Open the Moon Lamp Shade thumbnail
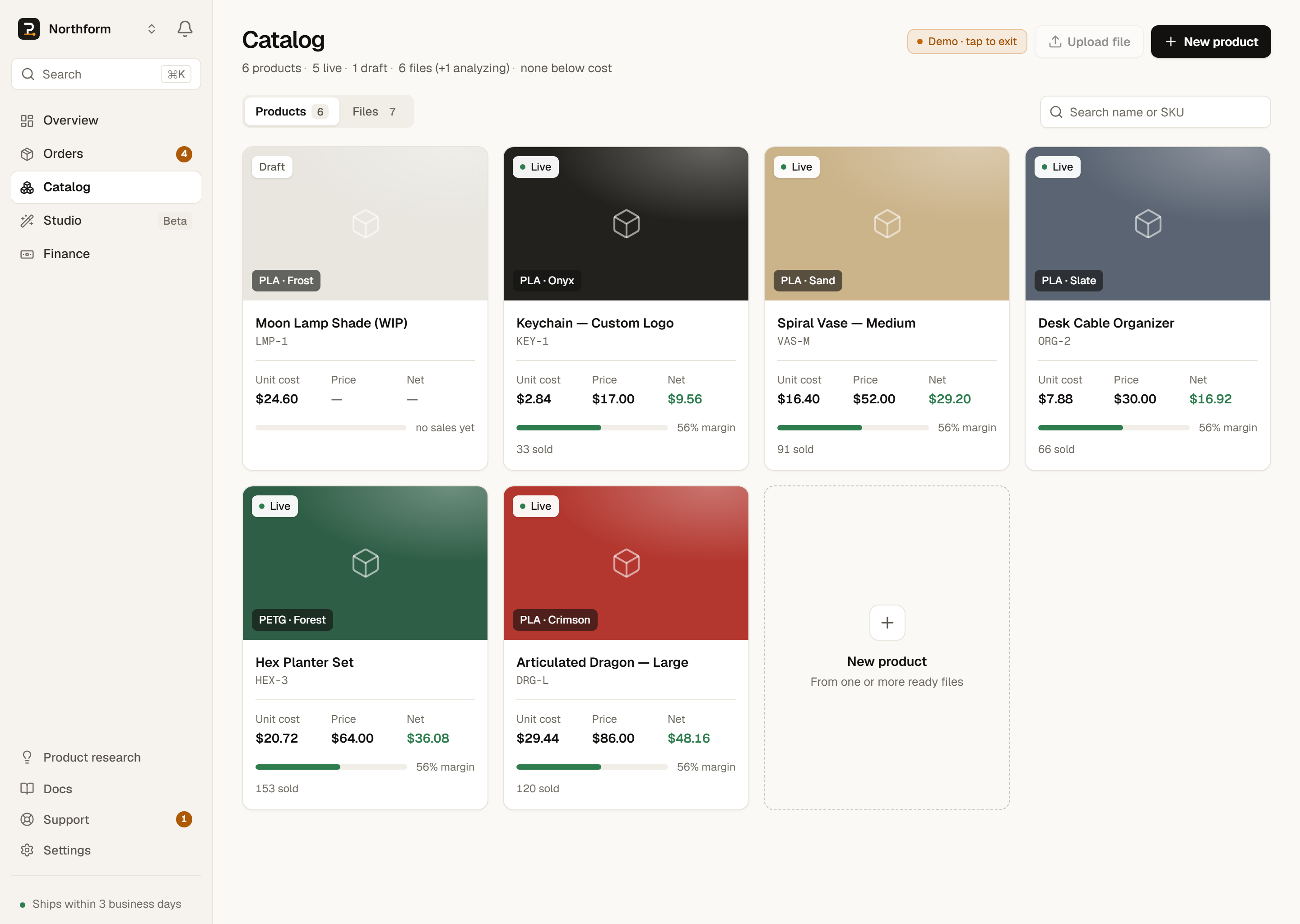The height and width of the screenshot is (924, 1300). (x=365, y=224)
